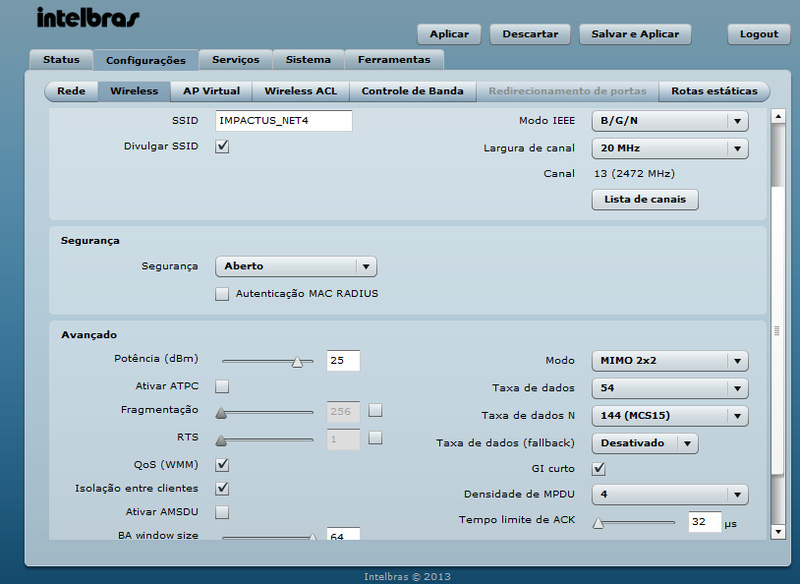The image size is (800, 584).
Task: Open the Modo MIMO 2x2 dropdown
Action: (x=670, y=361)
